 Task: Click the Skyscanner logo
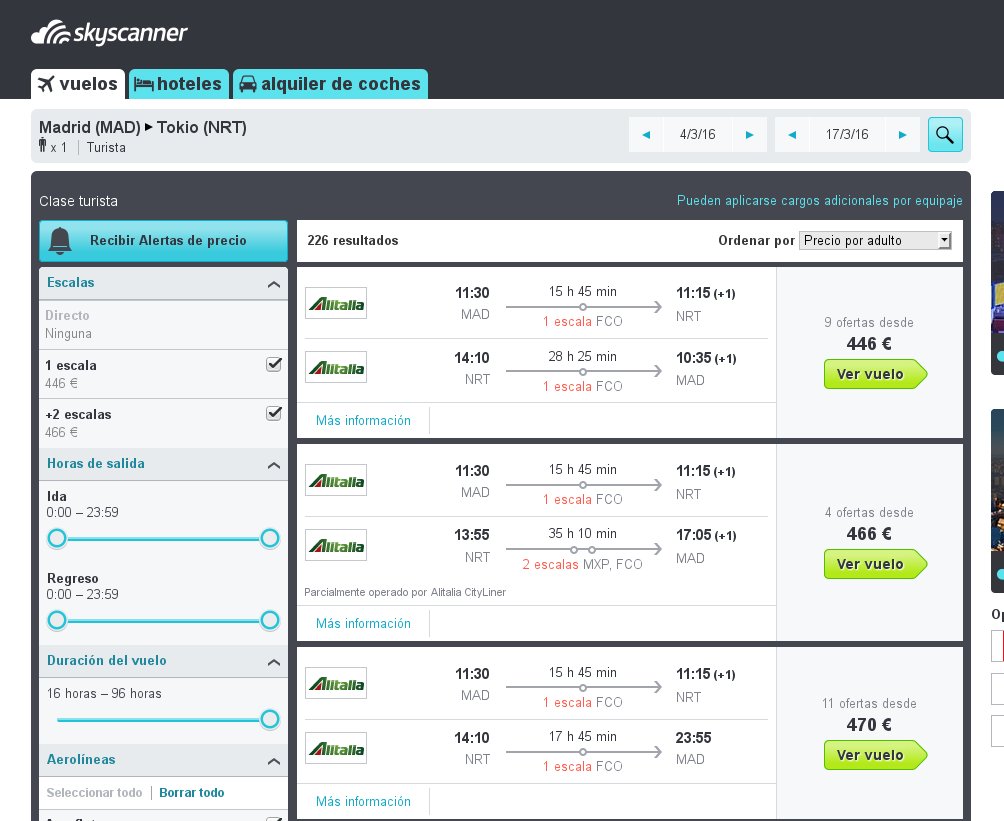coord(109,33)
